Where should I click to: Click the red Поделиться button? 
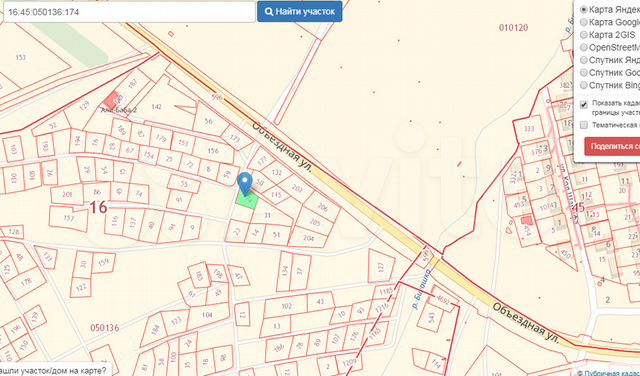[x=612, y=146]
